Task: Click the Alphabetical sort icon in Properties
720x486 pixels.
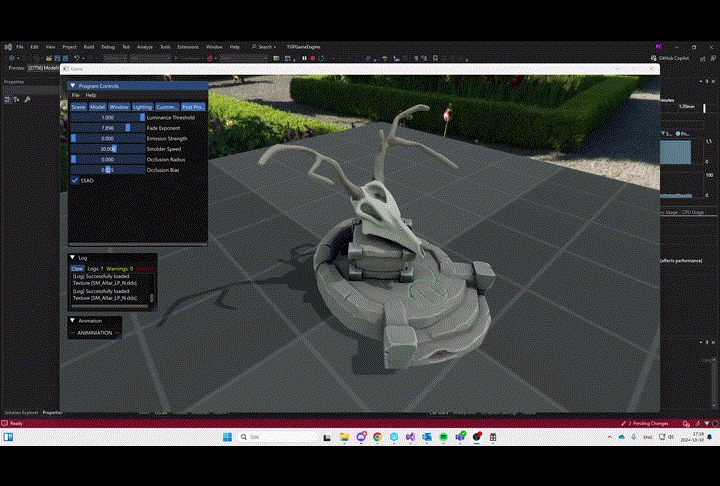Action: pyautogui.click(x=17, y=99)
